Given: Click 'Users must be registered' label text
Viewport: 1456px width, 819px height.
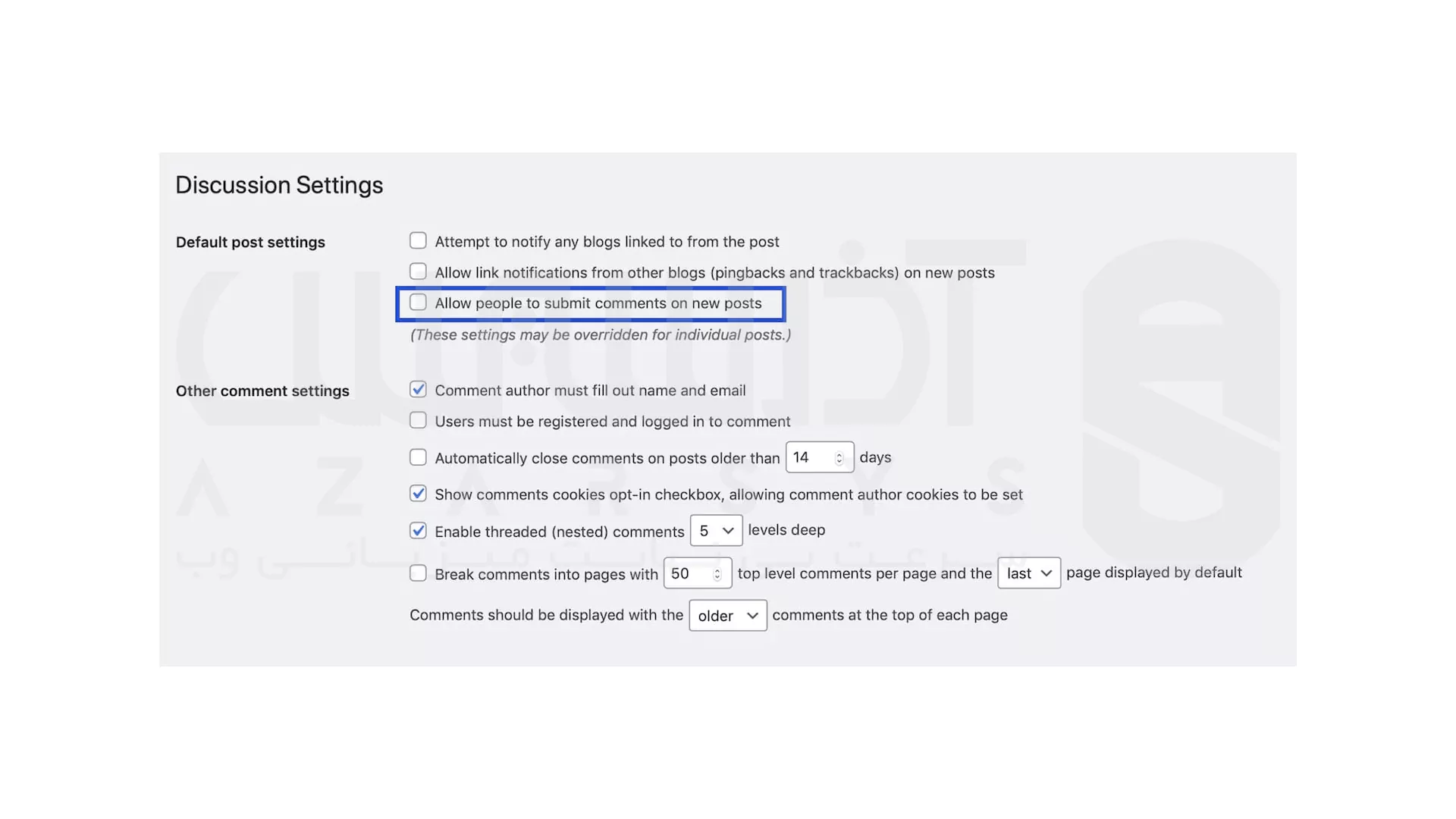Looking at the screenshot, I should [x=612, y=422].
